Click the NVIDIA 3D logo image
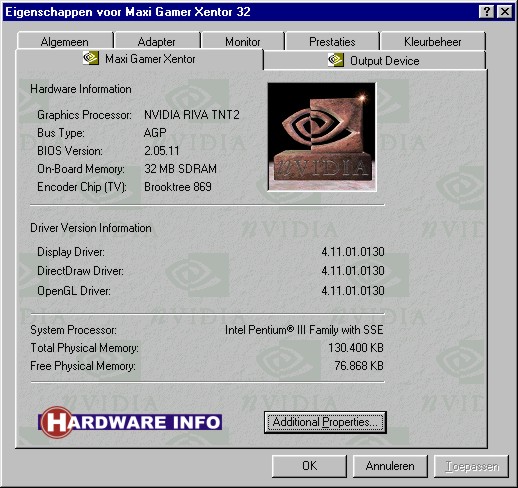 pos(322,137)
